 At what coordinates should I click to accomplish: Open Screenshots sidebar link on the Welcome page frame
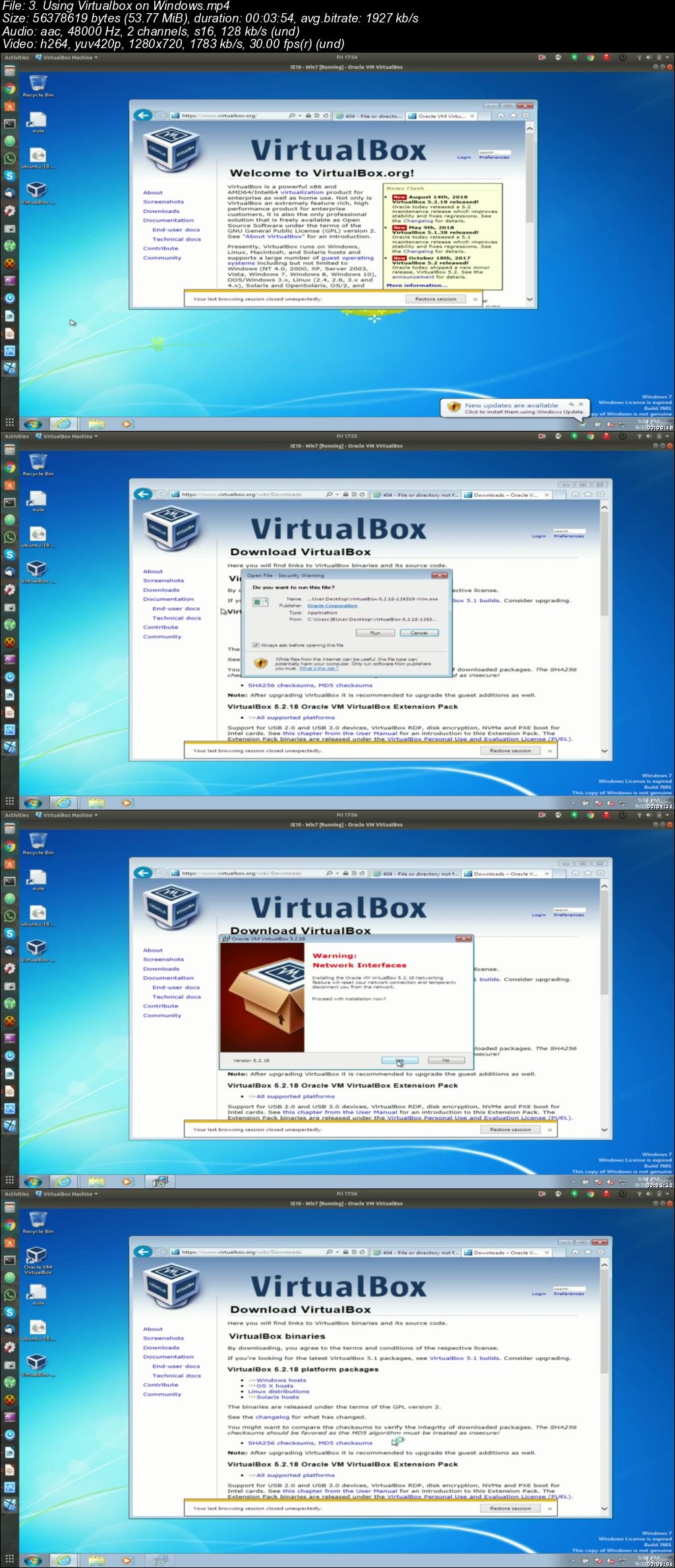click(163, 202)
